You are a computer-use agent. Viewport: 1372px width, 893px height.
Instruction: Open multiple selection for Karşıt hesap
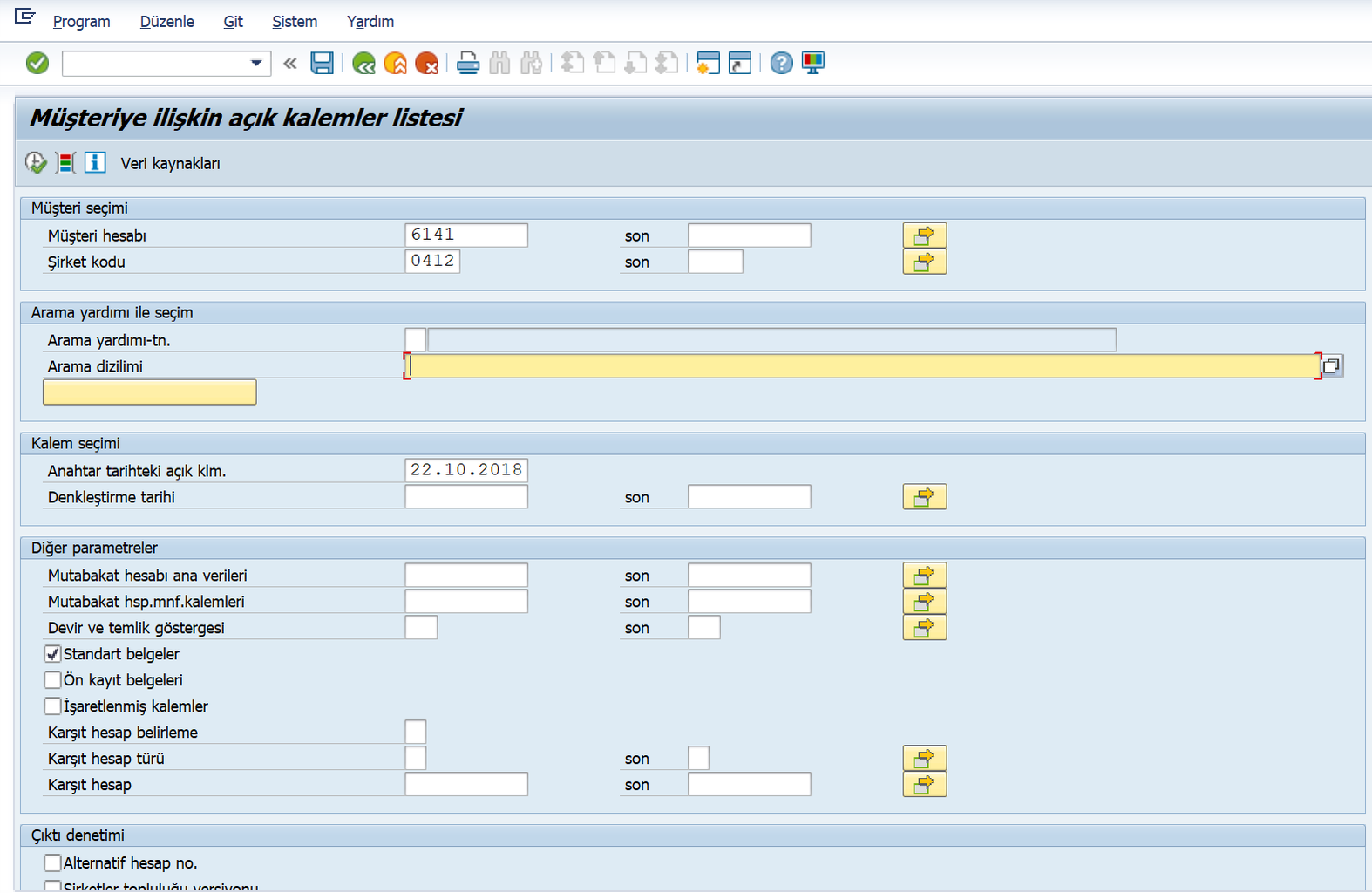pos(924,785)
